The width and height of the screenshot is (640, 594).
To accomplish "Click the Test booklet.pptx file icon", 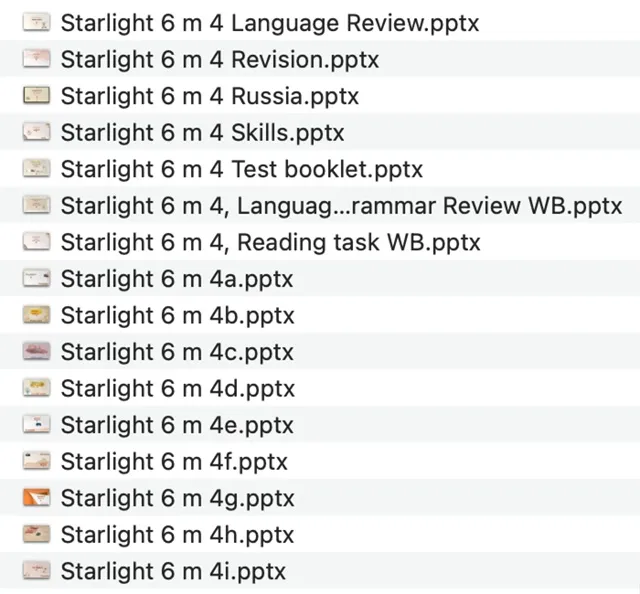I will coord(37,170).
